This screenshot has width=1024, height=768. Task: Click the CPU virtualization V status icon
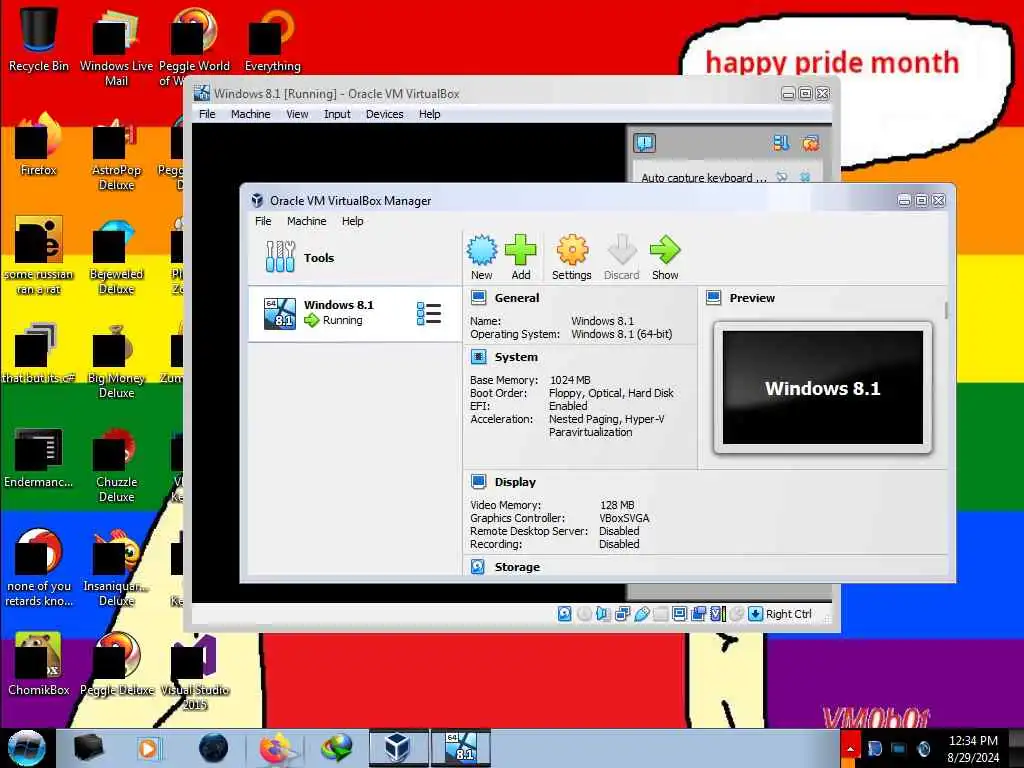(718, 614)
